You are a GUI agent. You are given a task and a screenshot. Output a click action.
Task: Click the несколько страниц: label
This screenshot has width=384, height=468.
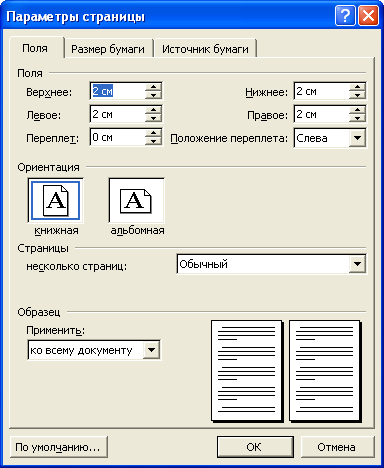click(x=77, y=266)
